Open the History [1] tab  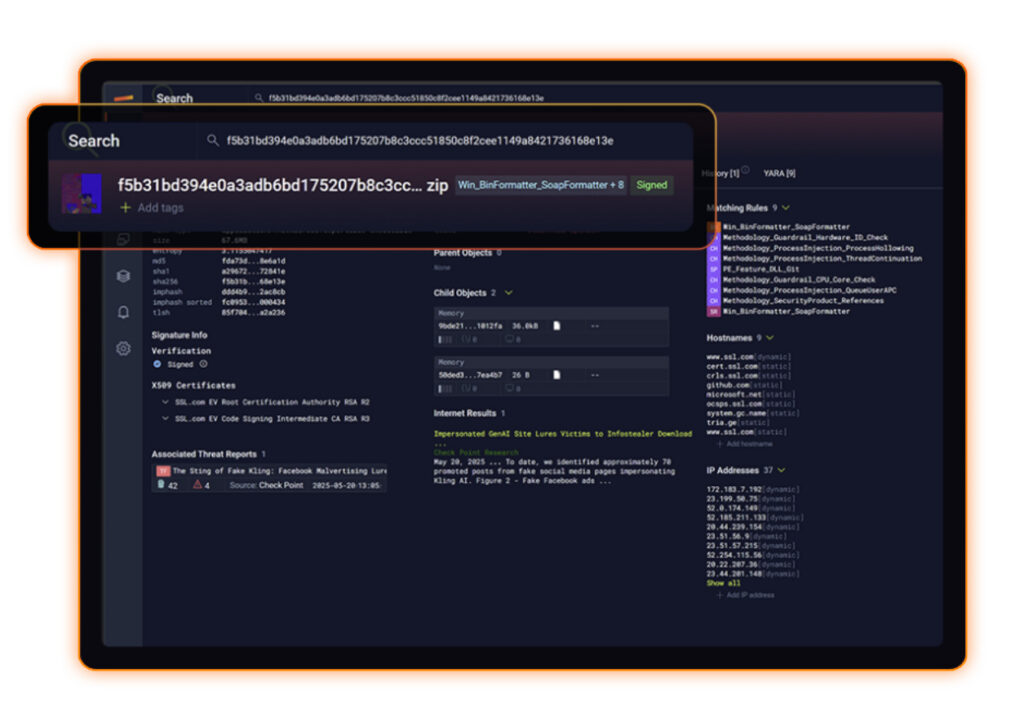click(720, 173)
